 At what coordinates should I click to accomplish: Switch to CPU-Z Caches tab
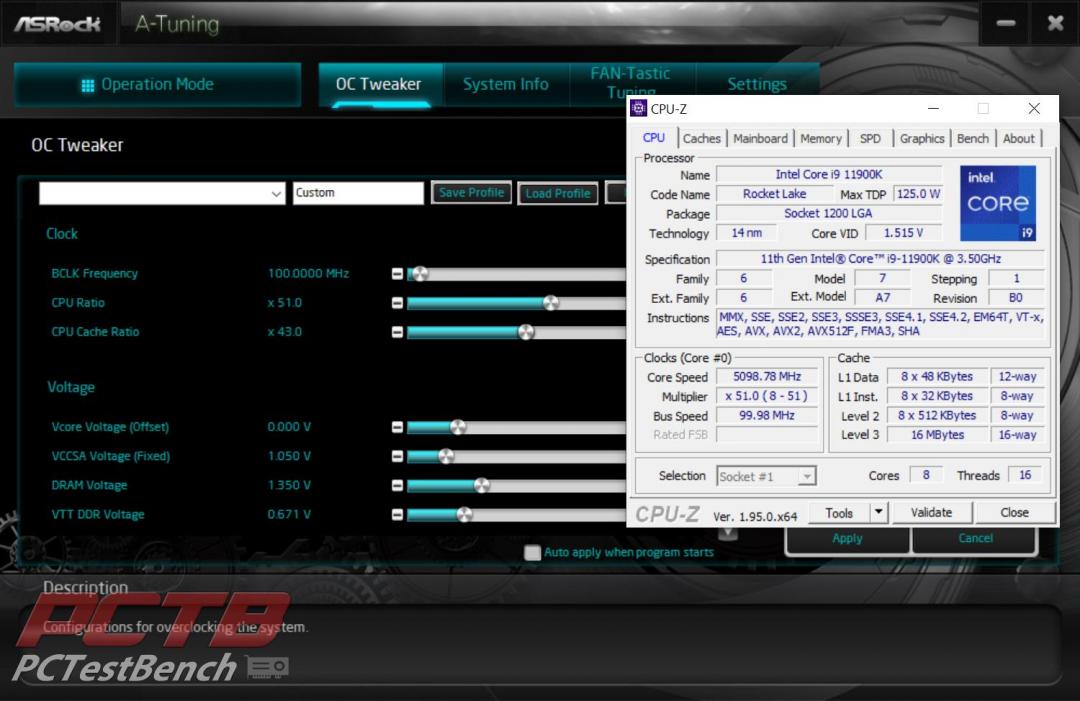tap(701, 138)
